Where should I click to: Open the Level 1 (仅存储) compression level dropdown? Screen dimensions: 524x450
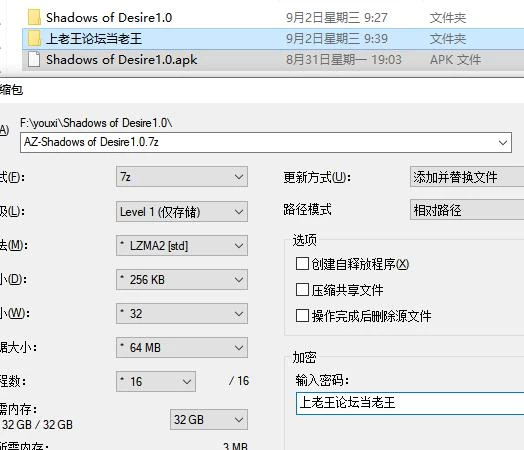[182, 211]
